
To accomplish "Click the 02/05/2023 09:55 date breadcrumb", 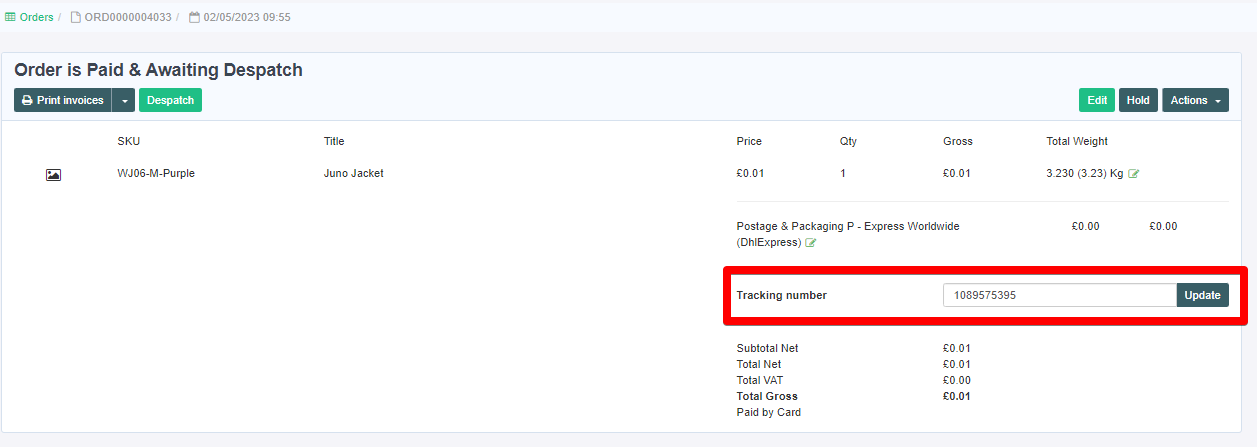I will (247, 17).
